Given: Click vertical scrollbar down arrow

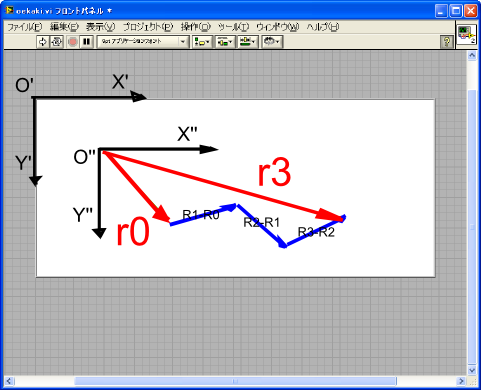Looking at the screenshot, I should [472, 370].
